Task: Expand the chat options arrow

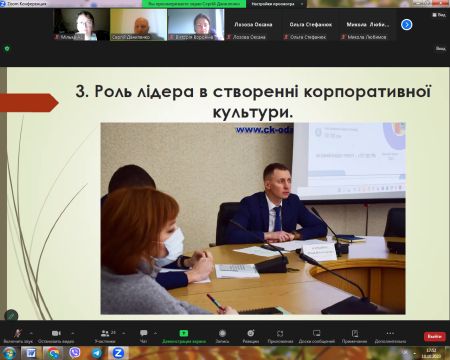Action: click(x=155, y=333)
